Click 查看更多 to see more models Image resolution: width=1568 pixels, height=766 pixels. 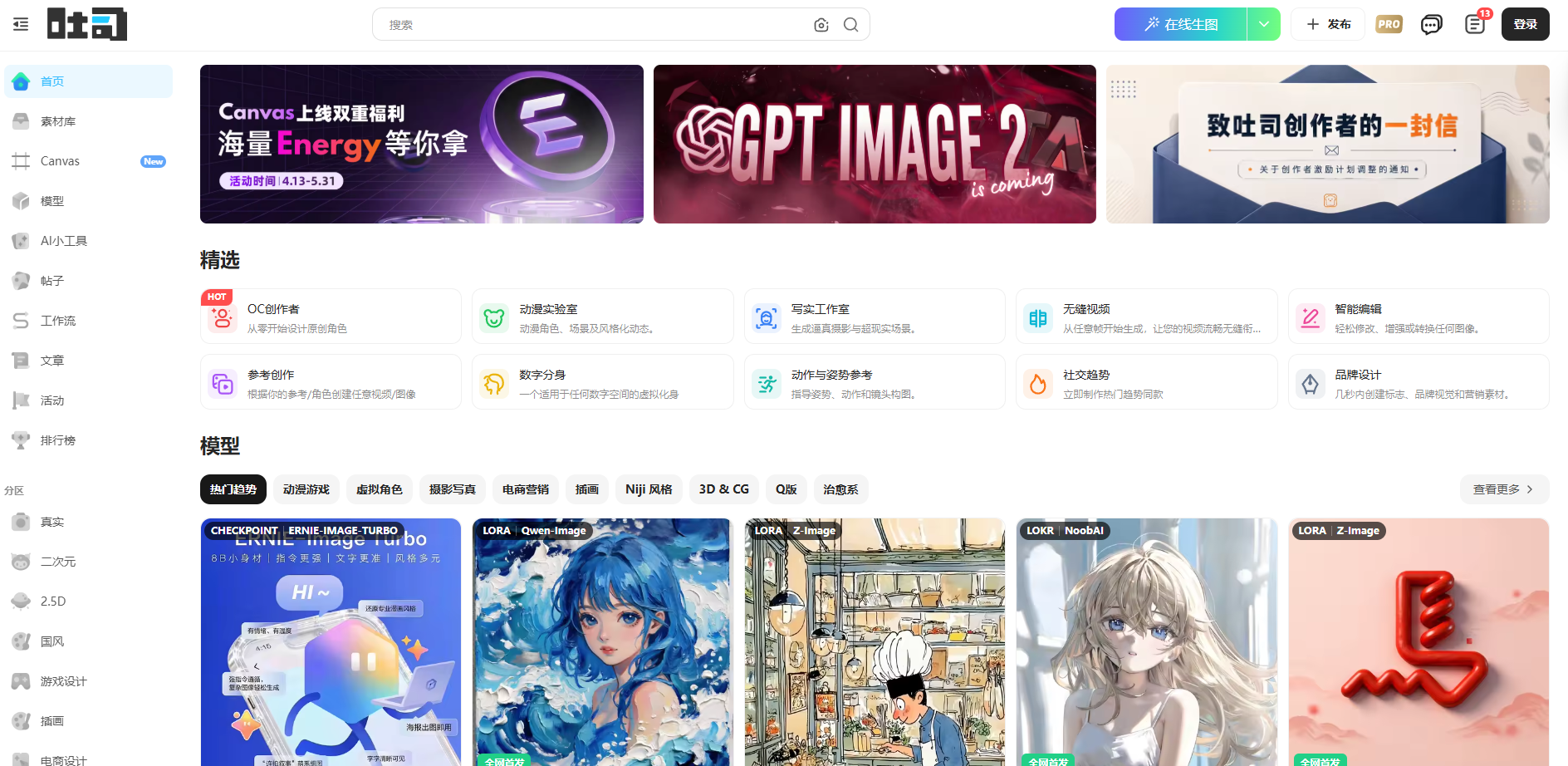coord(1505,489)
